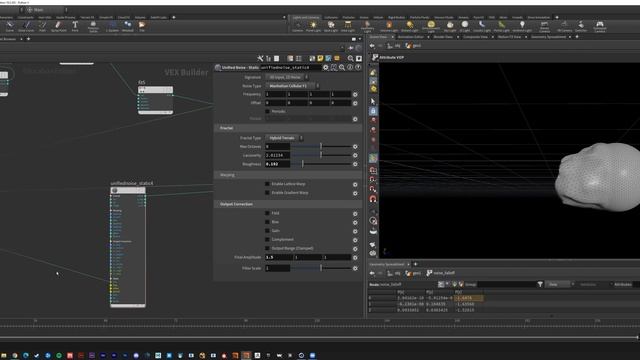Select the Spray Paint shelf tool

tap(58, 27)
